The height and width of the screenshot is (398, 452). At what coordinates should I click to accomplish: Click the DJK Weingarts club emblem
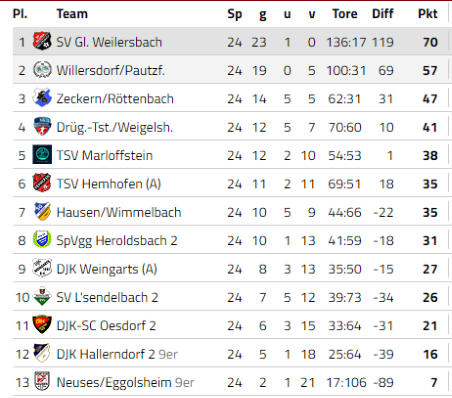point(42,268)
